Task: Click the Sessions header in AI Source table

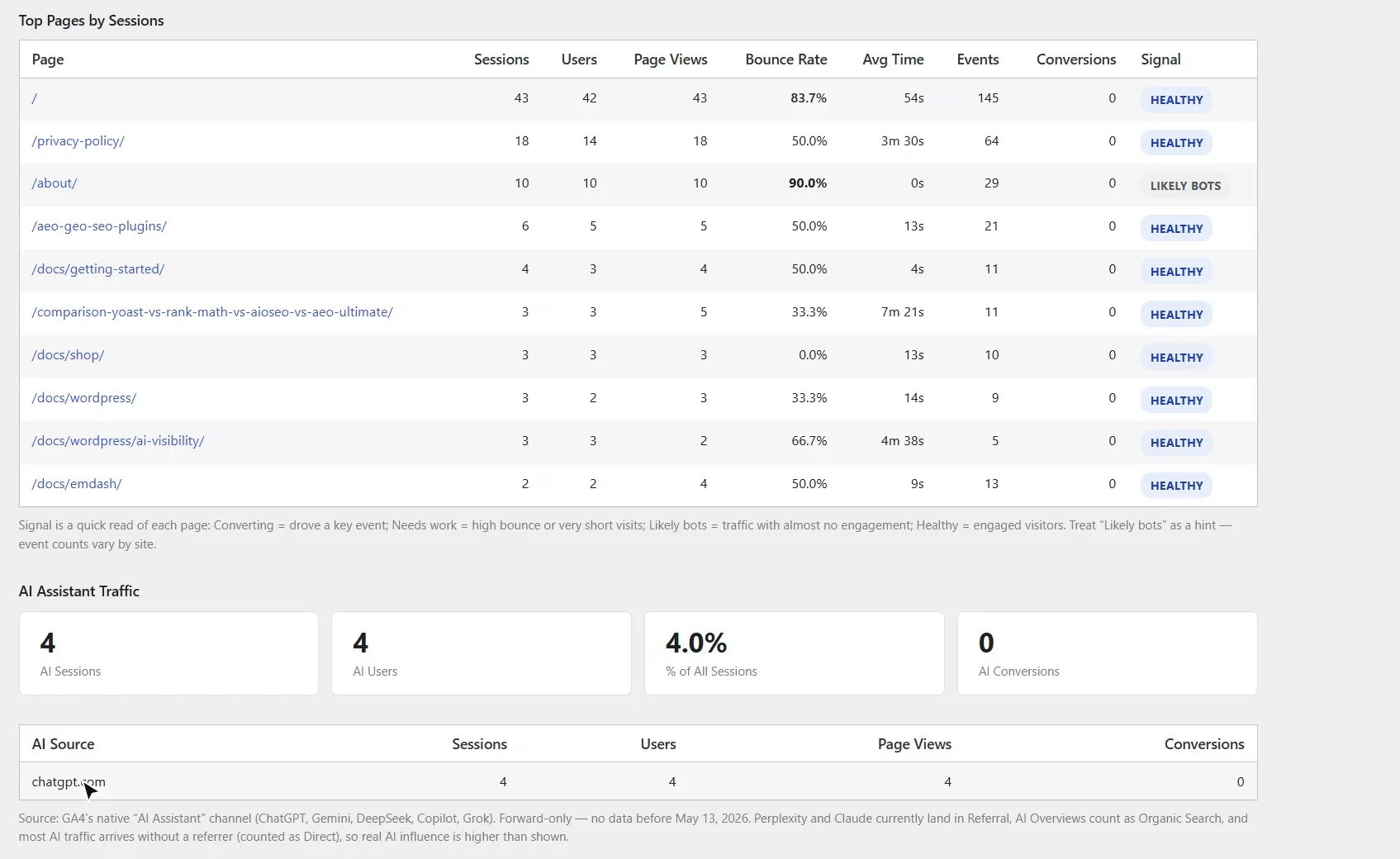Action: 479,744
